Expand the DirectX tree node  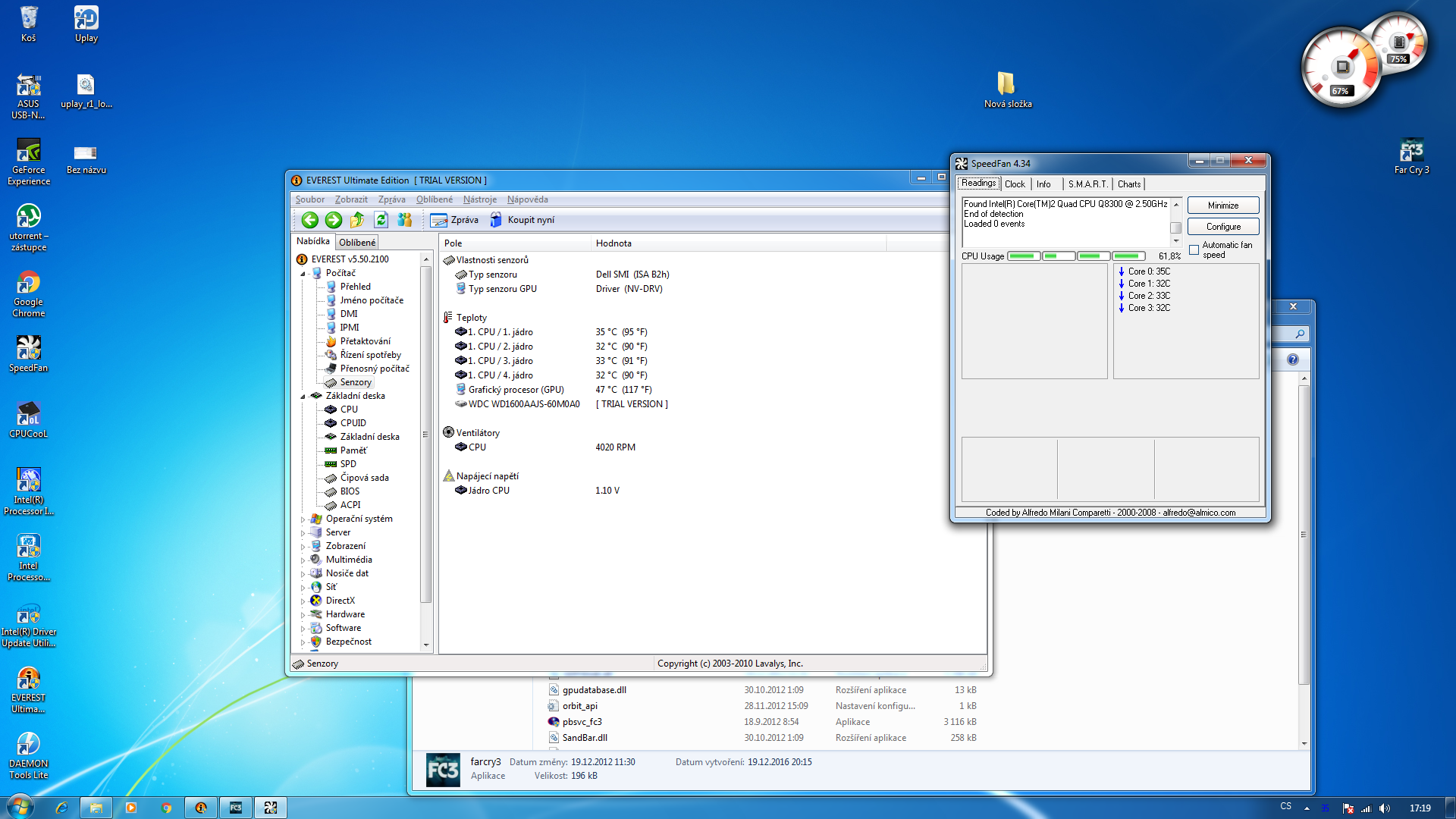coord(303,601)
